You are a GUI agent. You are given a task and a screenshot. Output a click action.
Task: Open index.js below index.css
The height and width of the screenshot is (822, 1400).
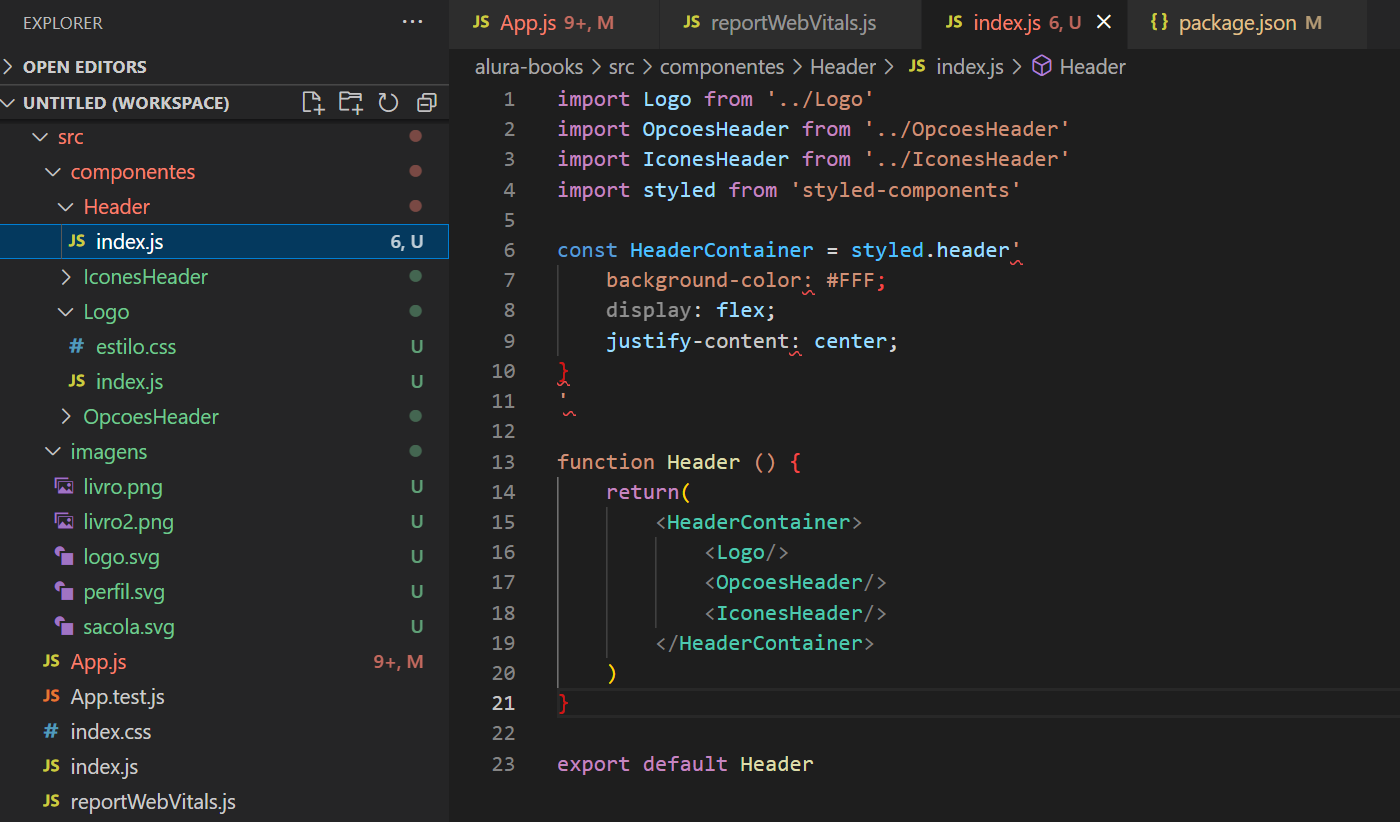[x=224, y=767]
